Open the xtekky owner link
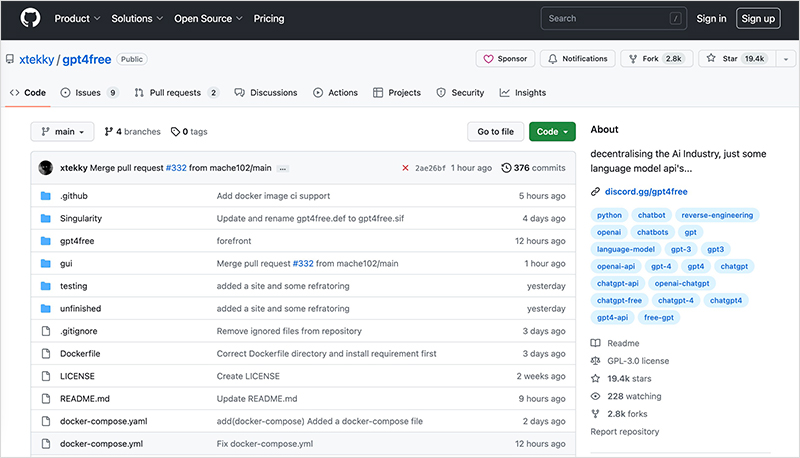800x458 pixels. point(36,59)
